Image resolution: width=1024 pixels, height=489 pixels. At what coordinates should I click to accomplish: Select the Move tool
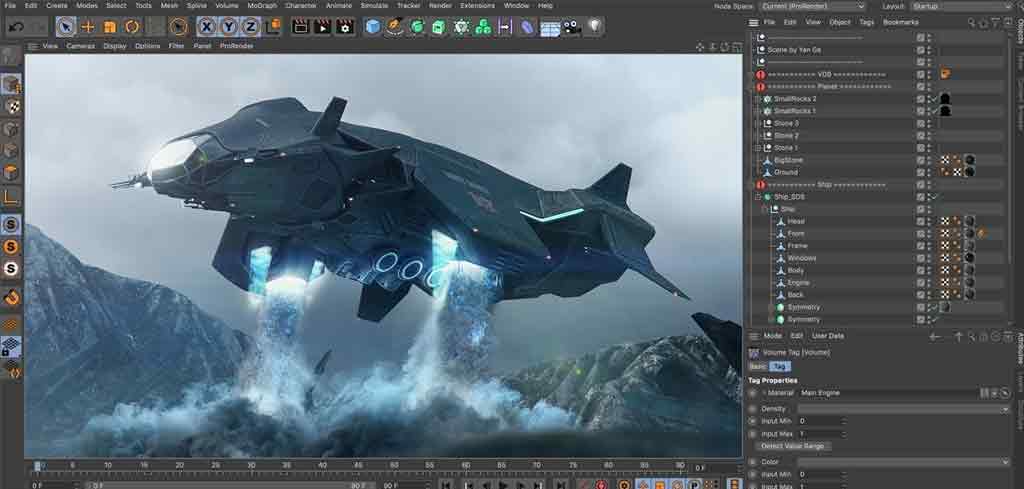pos(88,27)
